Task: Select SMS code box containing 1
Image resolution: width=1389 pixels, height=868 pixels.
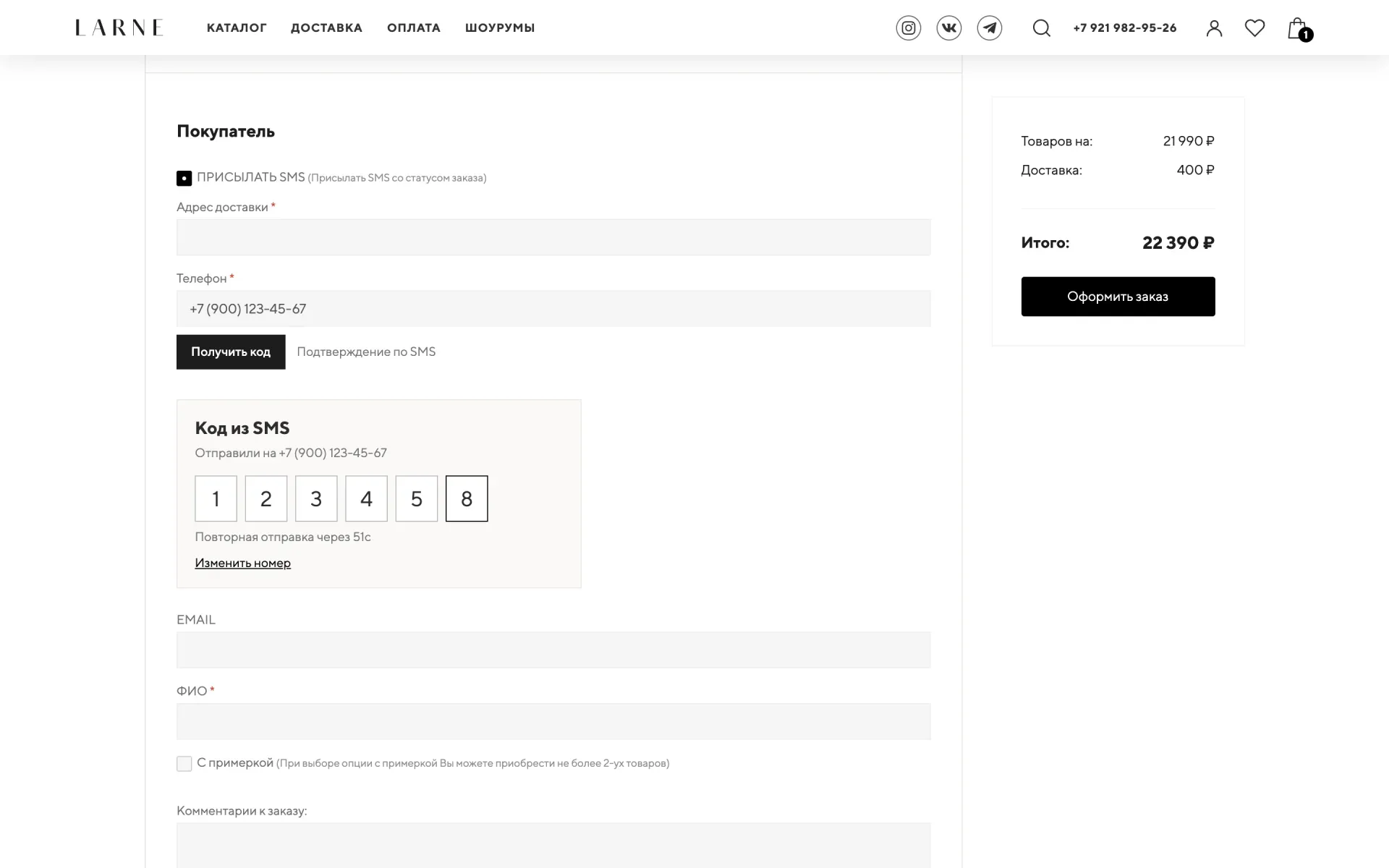Action: tap(216, 498)
